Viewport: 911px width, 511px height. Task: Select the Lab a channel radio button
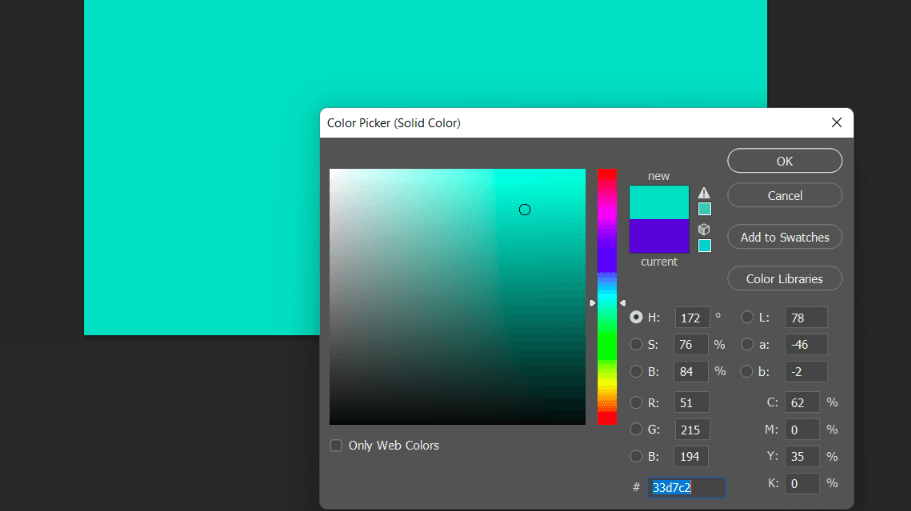(x=747, y=344)
